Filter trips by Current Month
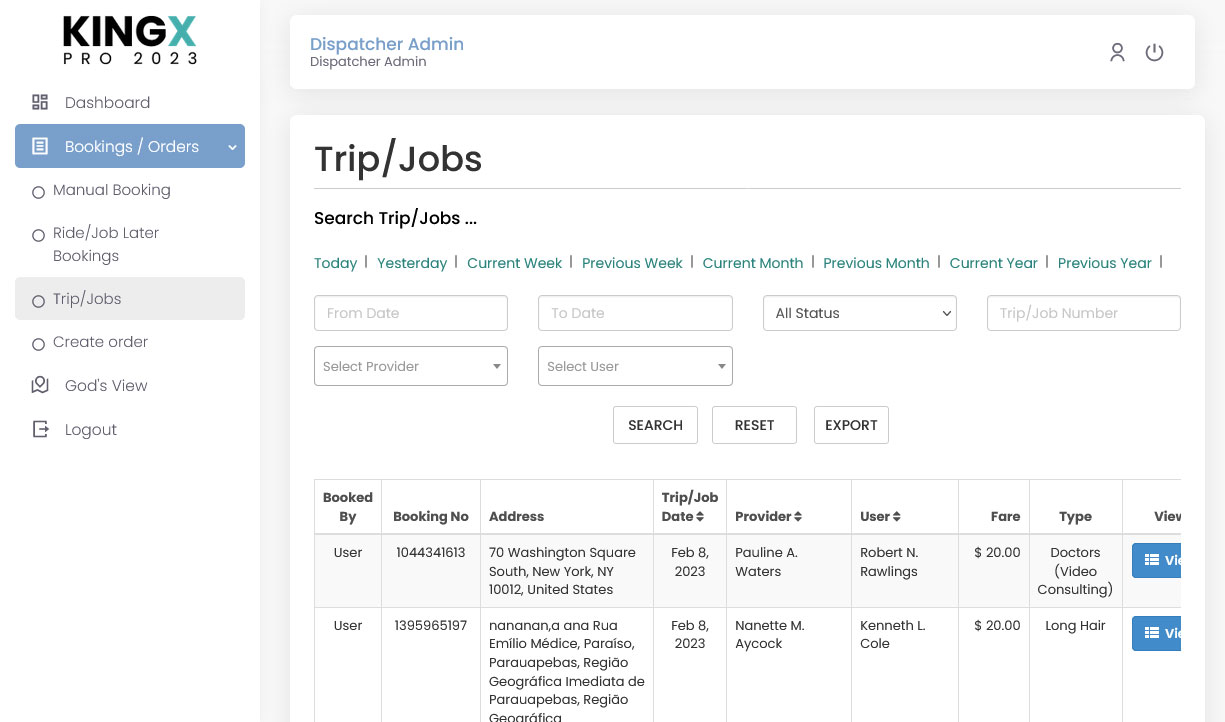1225x722 pixels. (753, 263)
